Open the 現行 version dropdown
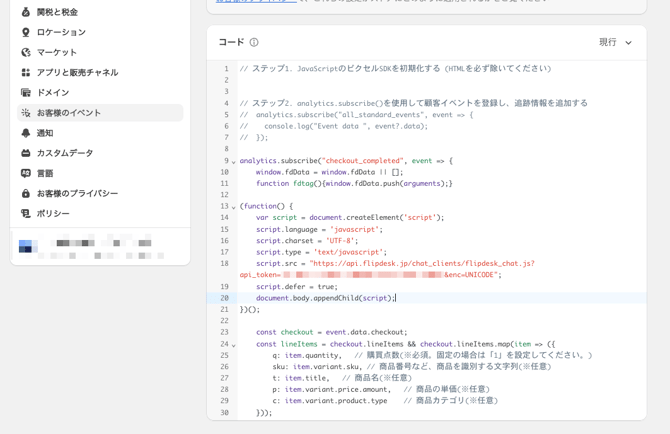The height and width of the screenshot is (434, 670). (615, 42)
